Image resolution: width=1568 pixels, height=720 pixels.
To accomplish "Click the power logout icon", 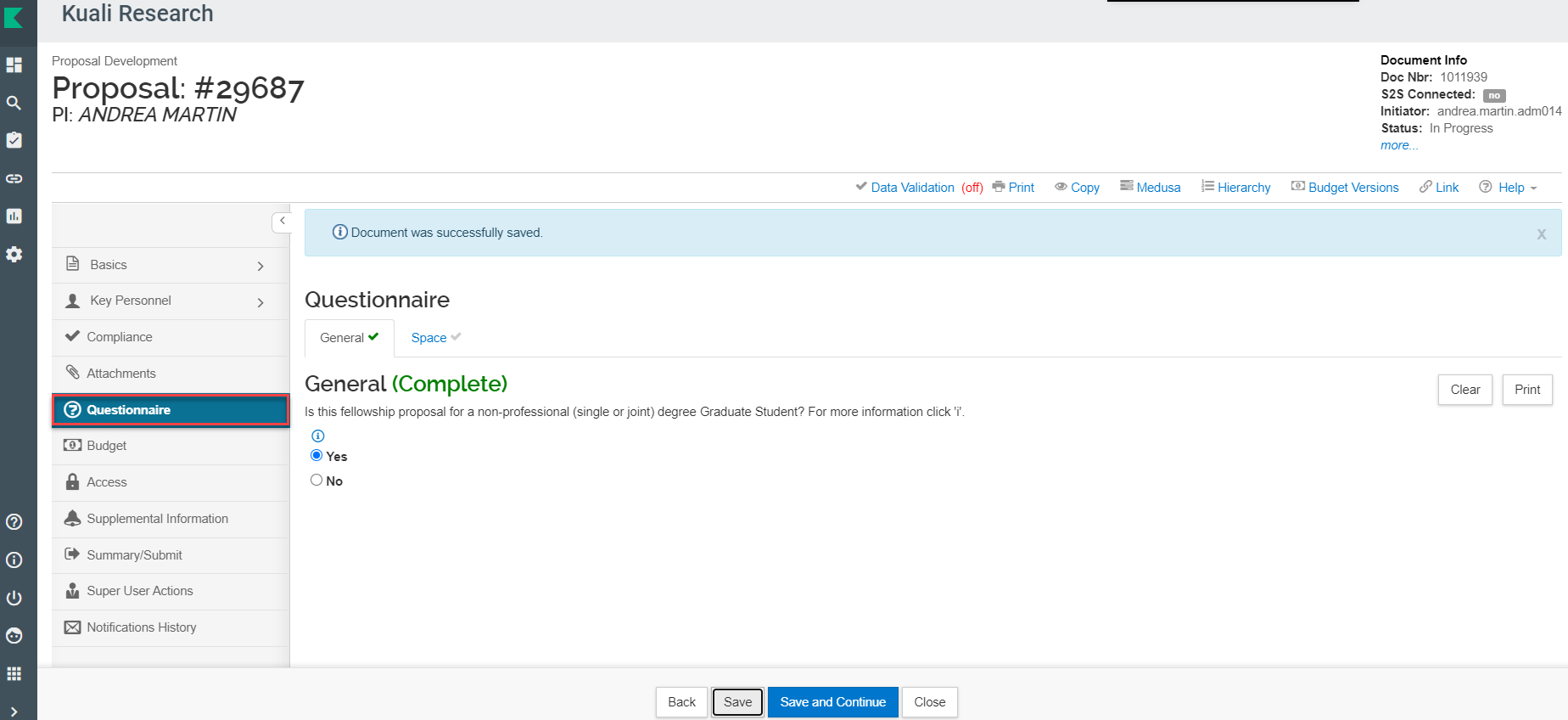I will click(14, 598).
